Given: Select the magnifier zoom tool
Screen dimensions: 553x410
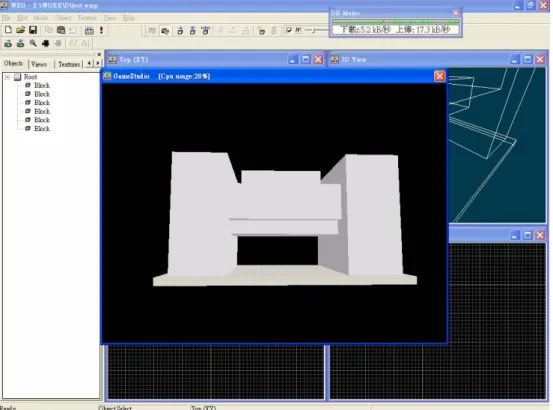Looking at the screenshot, I should (33, 43).
